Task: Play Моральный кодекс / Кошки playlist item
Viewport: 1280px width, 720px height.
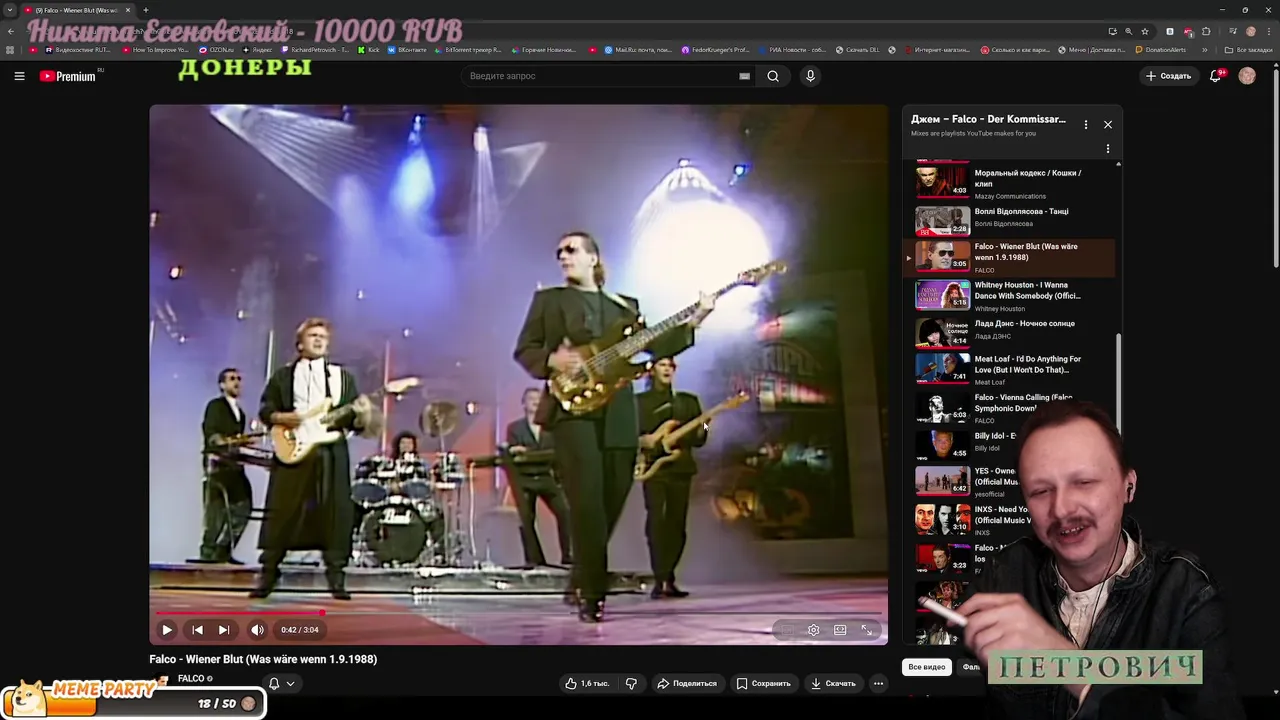Action: coord(1010,183)
